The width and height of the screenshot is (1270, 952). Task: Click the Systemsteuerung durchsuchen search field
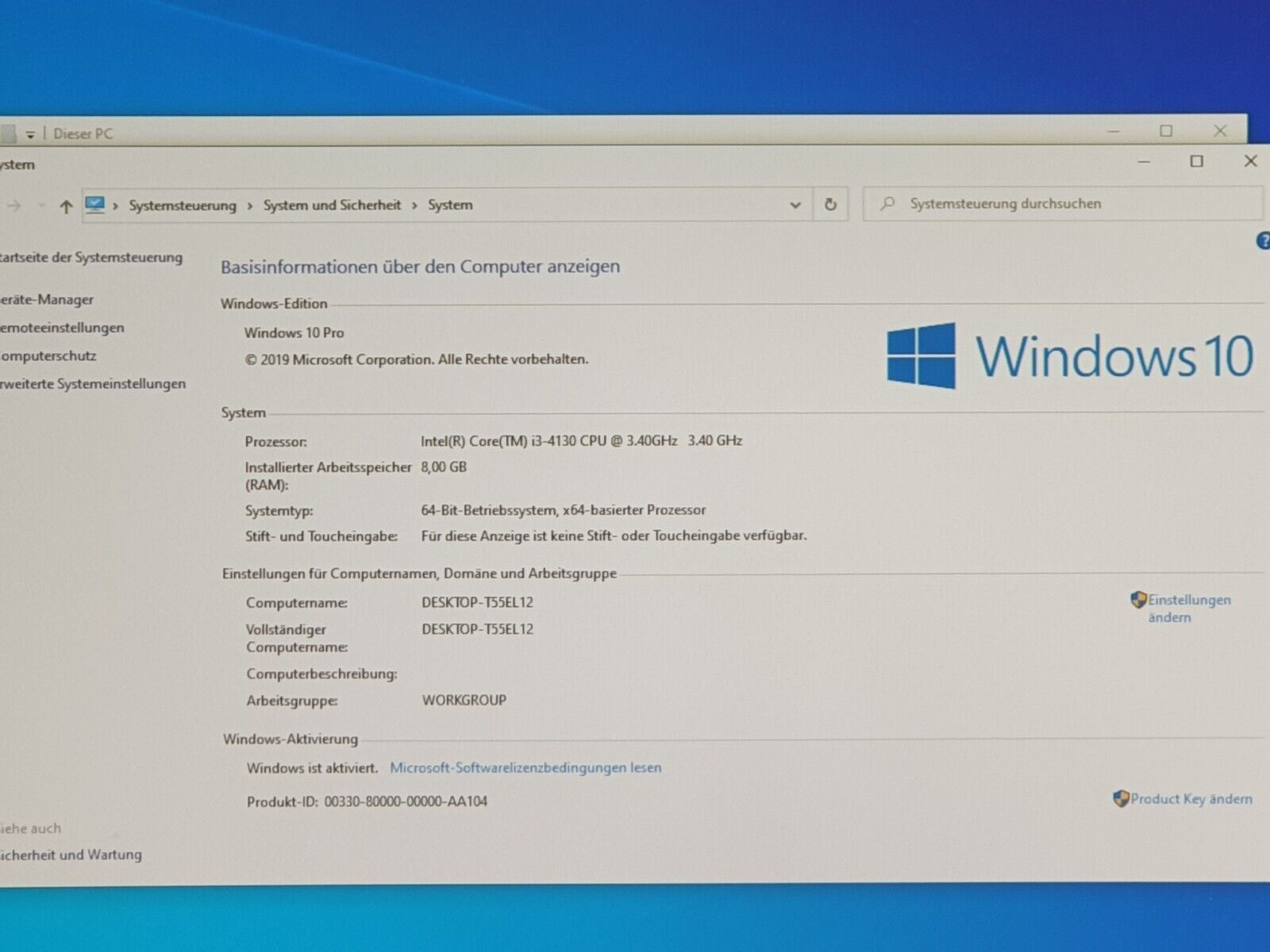click(1062, 204)
